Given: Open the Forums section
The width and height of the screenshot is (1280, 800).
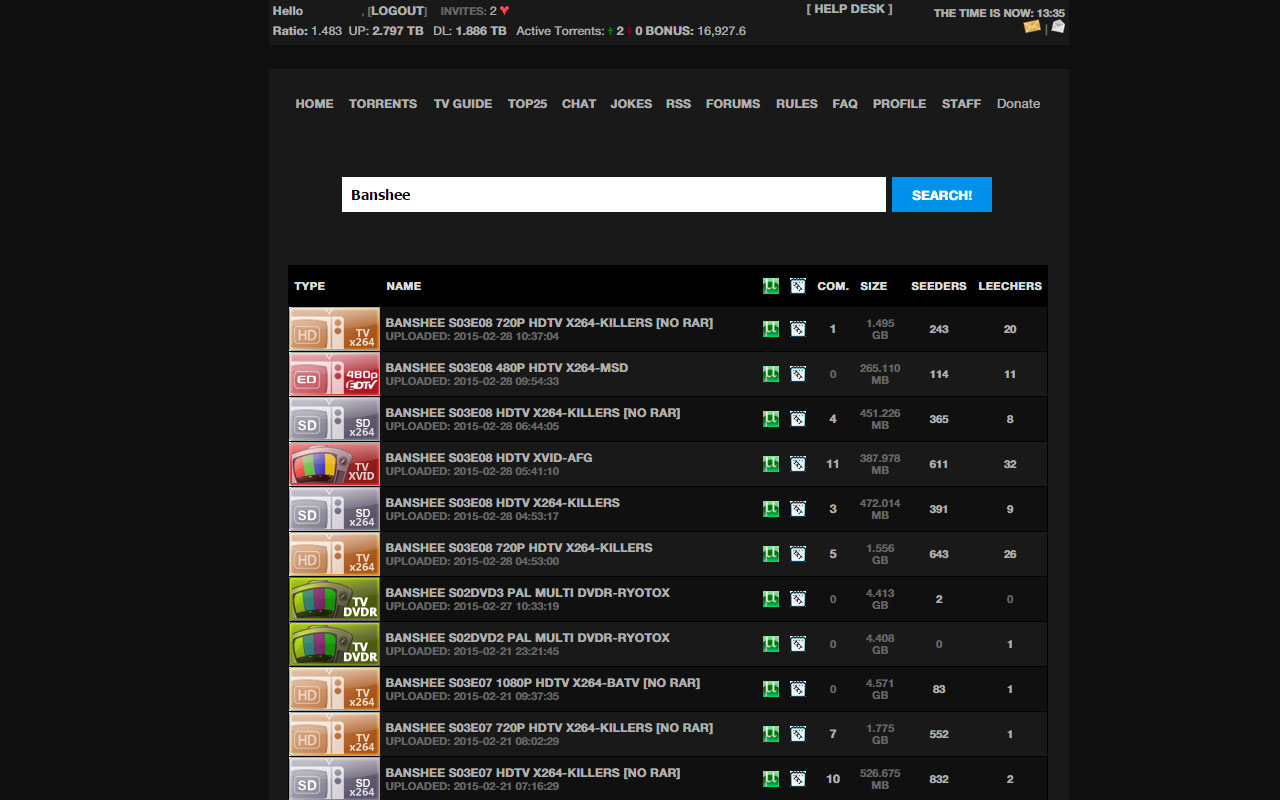Looking at the screenshot, I should (x=732, y=104).
